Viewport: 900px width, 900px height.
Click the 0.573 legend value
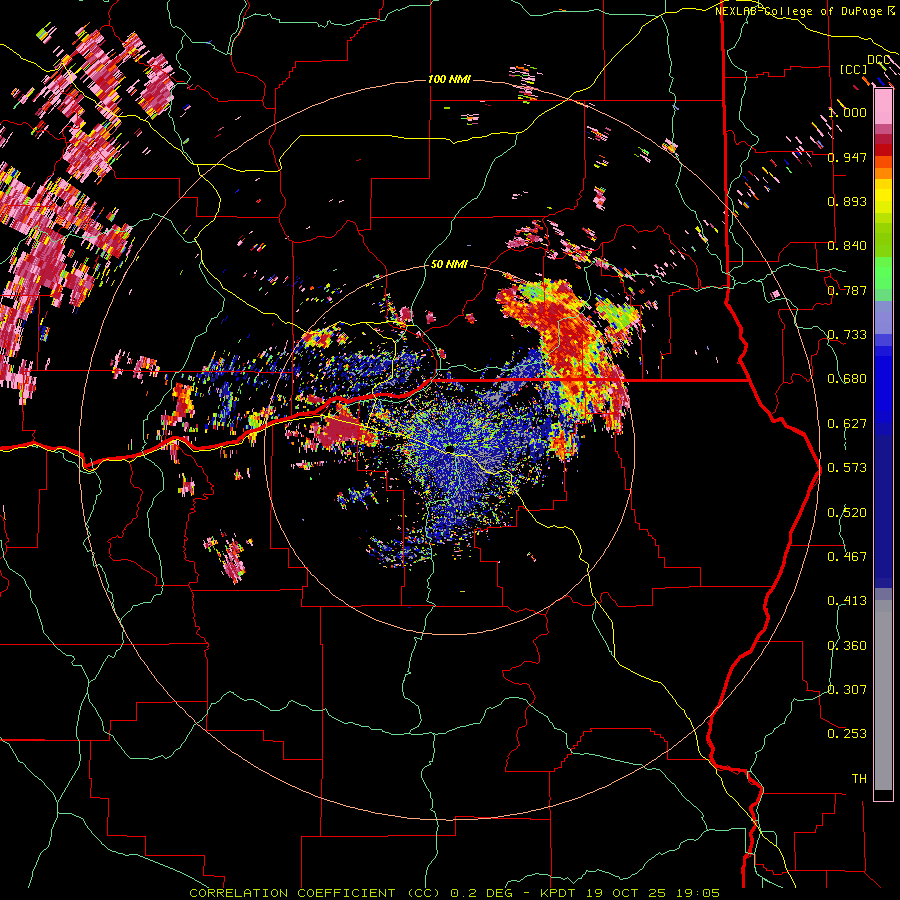847,468
